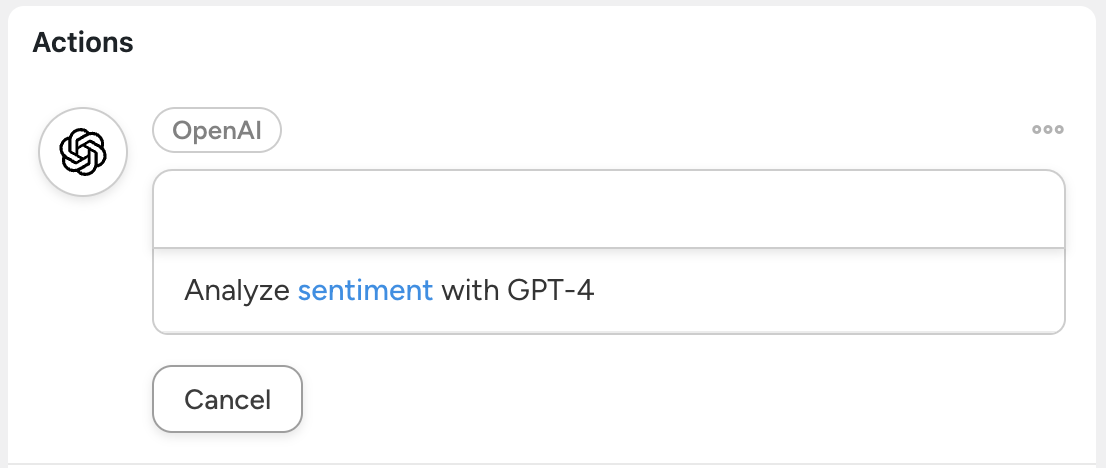The image size is (1106, 468).
Task: Click the OpenAI label pill
Action: (216, 130)
